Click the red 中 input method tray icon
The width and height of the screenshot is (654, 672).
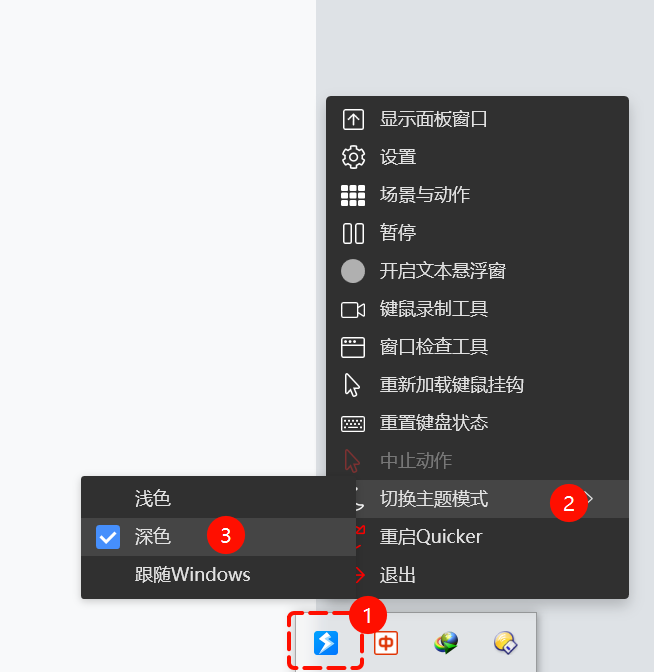click(x=386, y=643)
